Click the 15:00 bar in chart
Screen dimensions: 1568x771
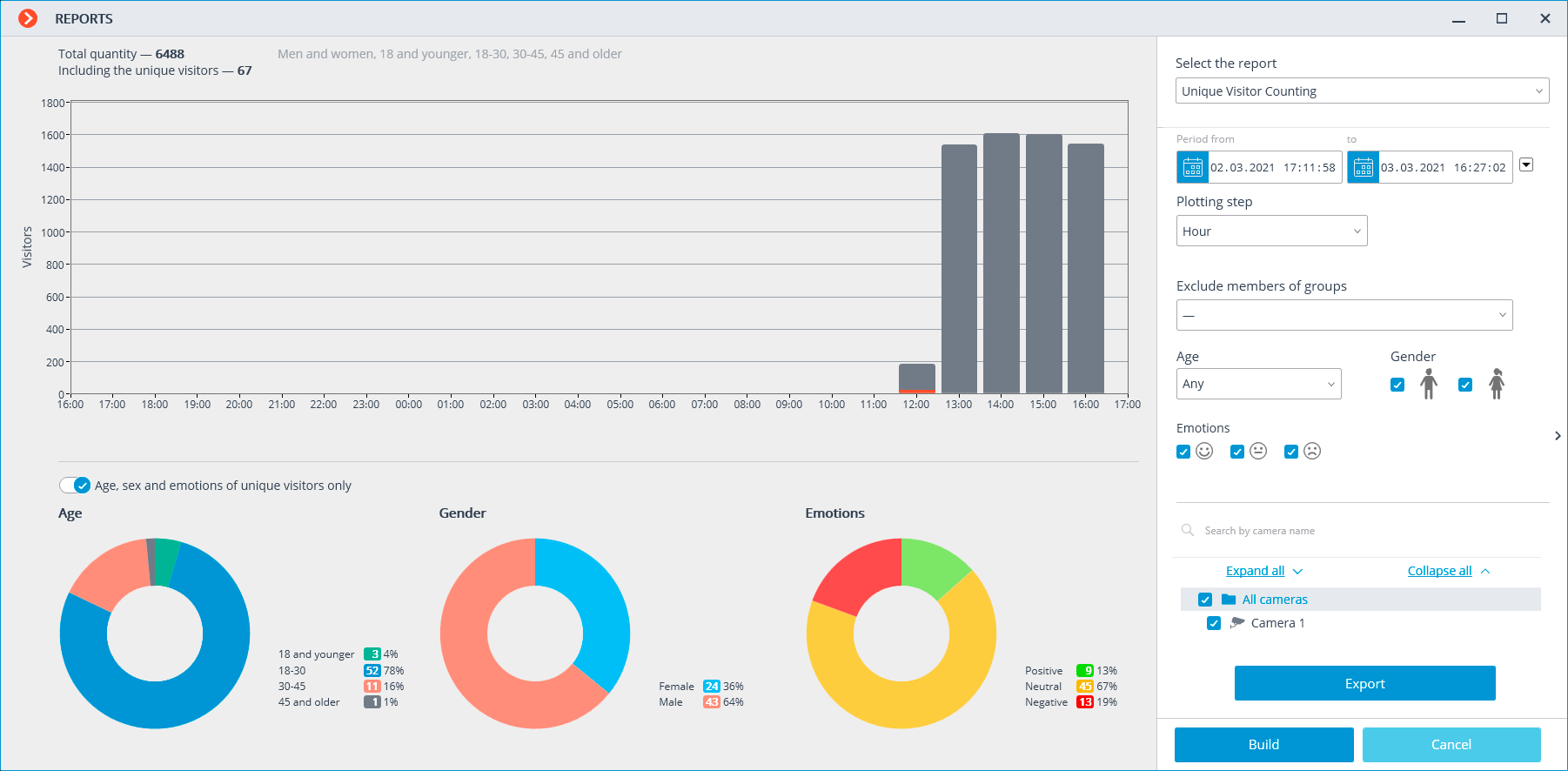coord(1044,264)
